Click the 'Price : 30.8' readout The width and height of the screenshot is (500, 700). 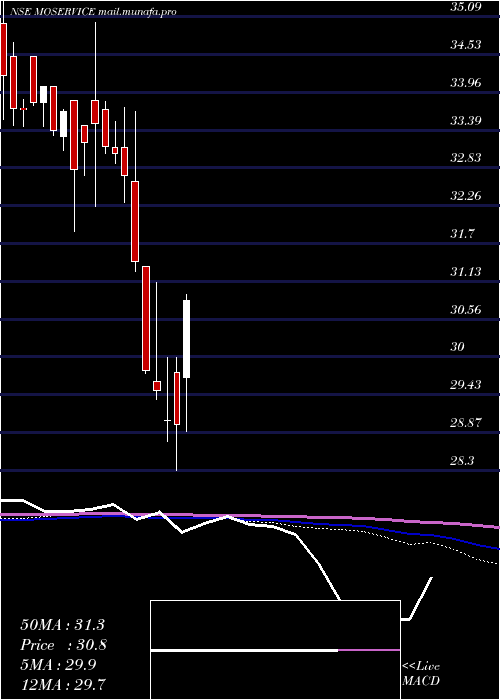tap(63, 645)
